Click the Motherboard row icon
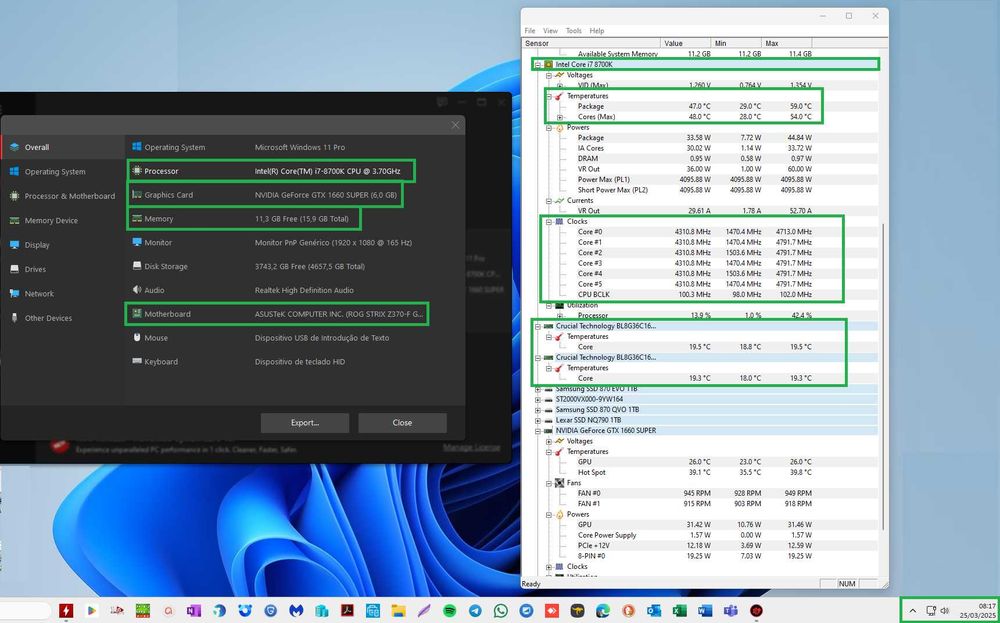The height and width of the screenshot is (623, 1000). point(136,314)
